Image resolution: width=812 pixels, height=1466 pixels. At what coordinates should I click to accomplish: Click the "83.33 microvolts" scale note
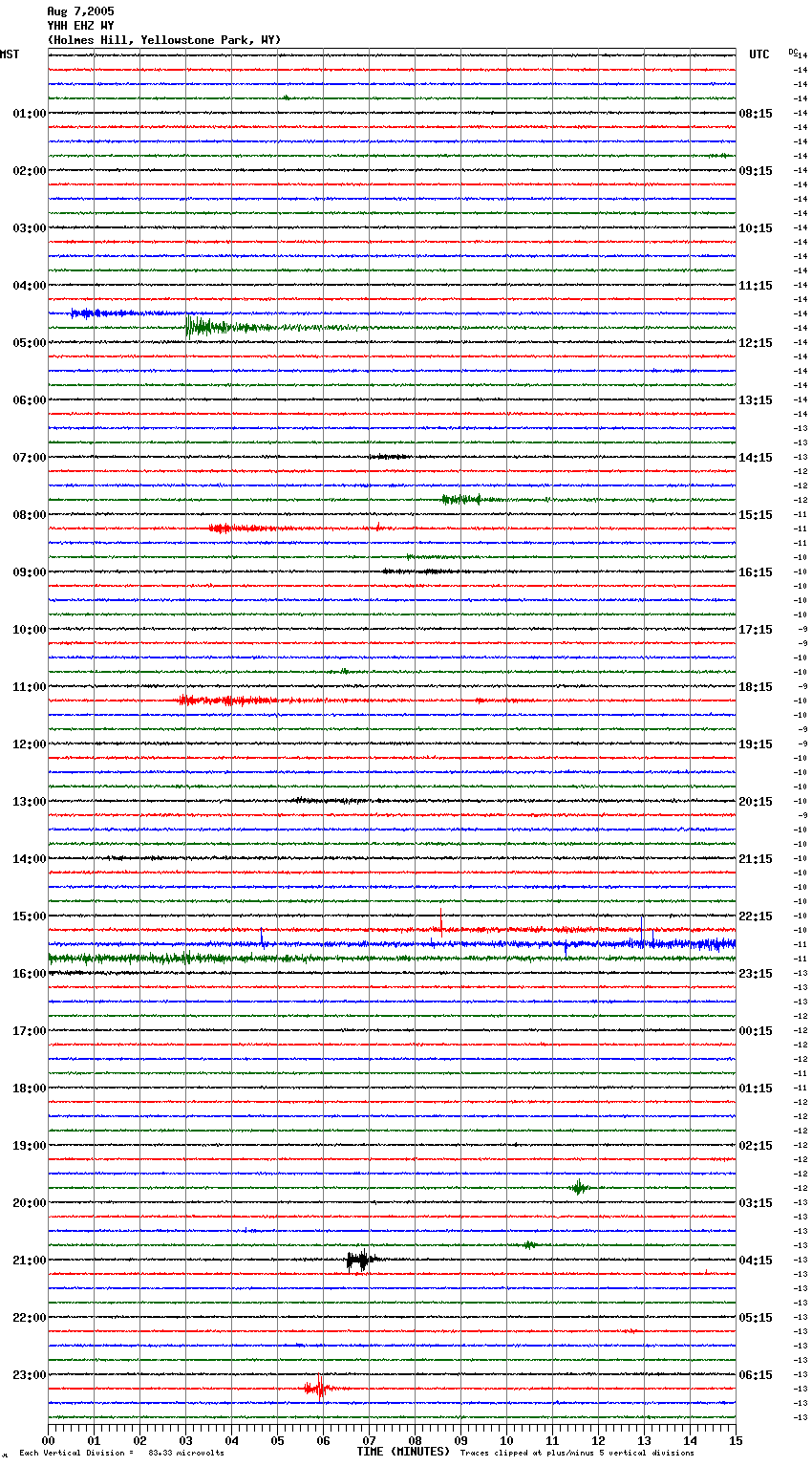pyautogui.click(x=186, y=1454)
